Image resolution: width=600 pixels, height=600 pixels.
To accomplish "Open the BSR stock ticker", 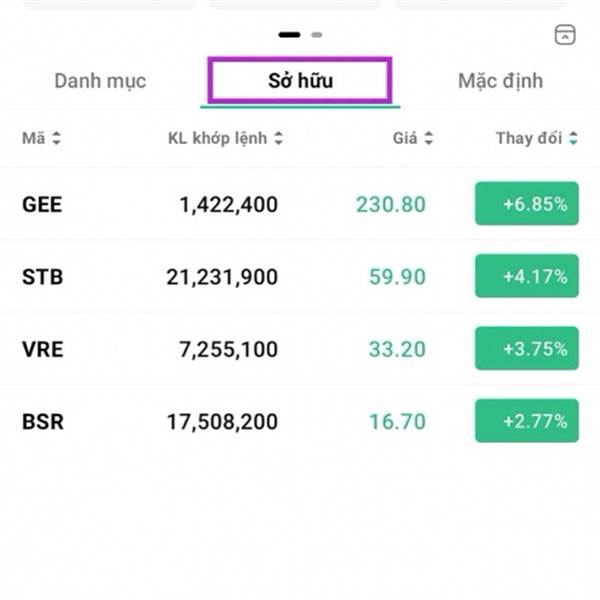I will [x=42, y=422].
